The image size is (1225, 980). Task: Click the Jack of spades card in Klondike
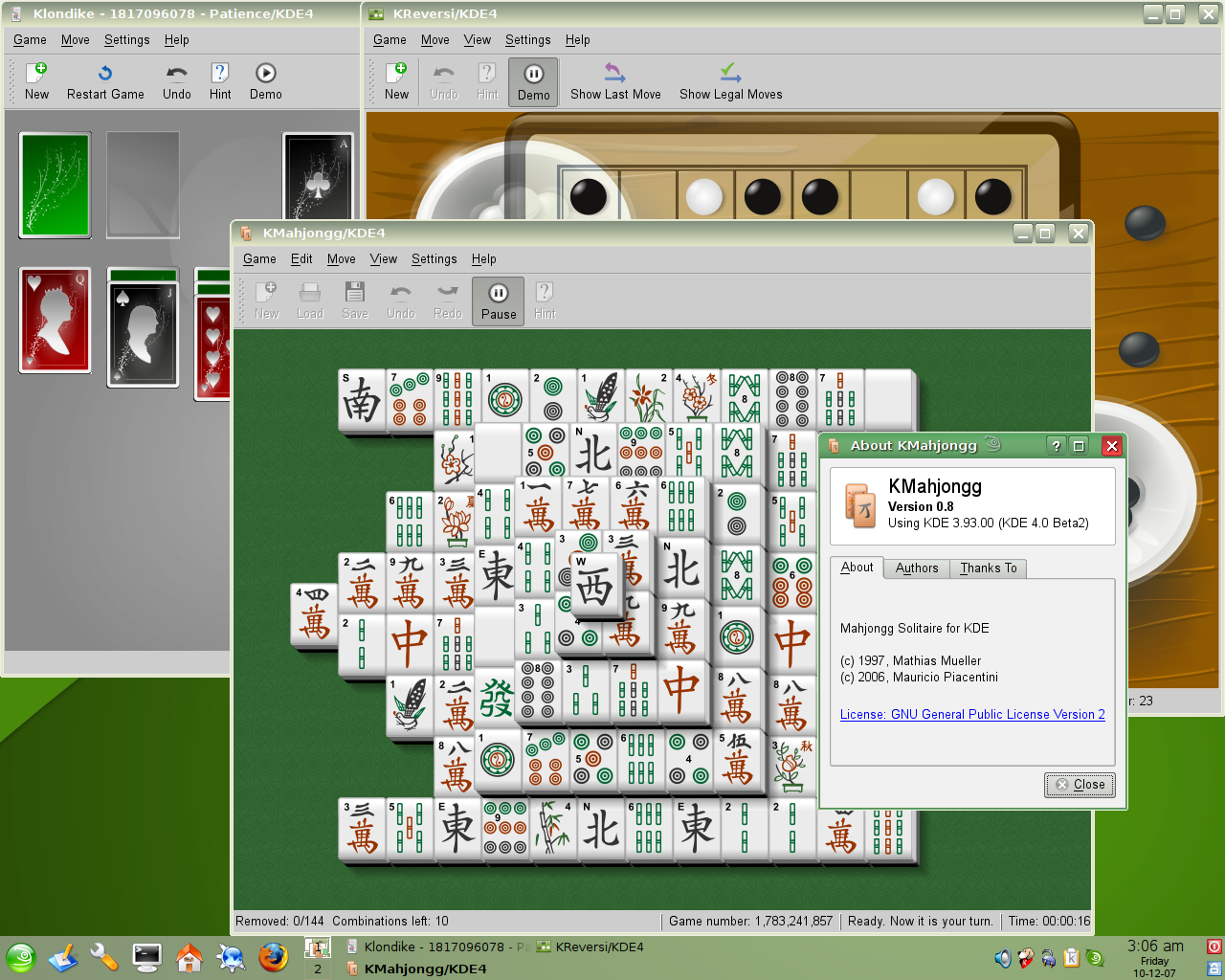point(143,333)
